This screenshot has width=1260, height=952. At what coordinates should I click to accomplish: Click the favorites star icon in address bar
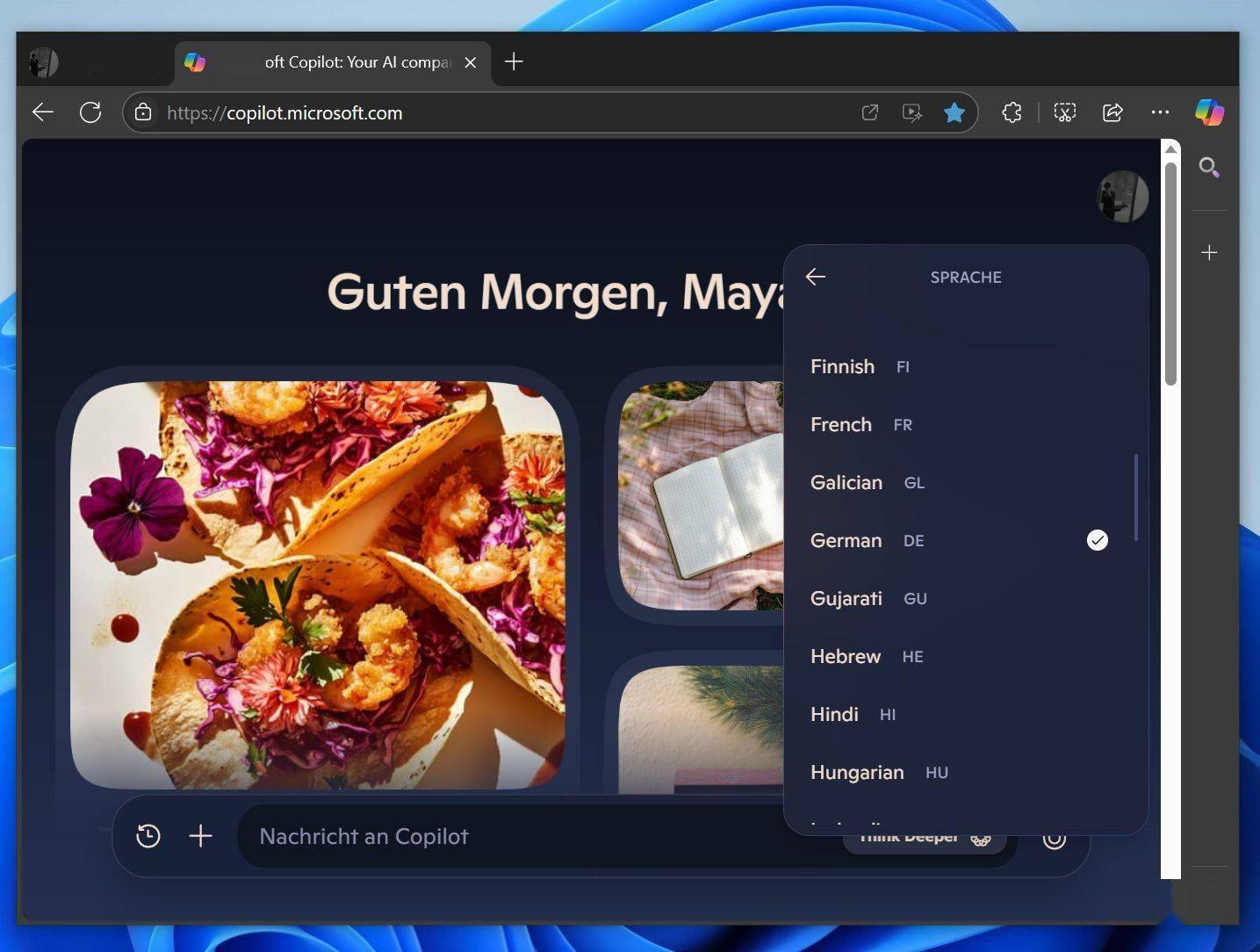[954, 112]
